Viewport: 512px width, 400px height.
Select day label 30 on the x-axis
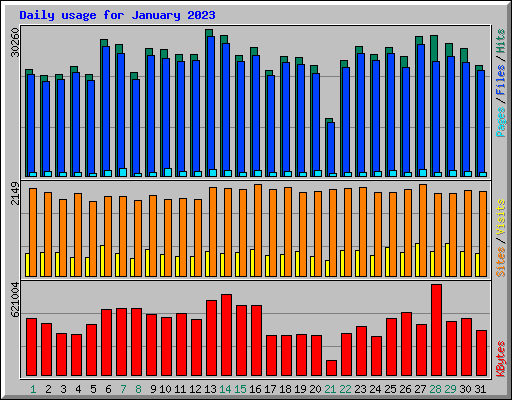pyautogui.click(x=465, y=389)
